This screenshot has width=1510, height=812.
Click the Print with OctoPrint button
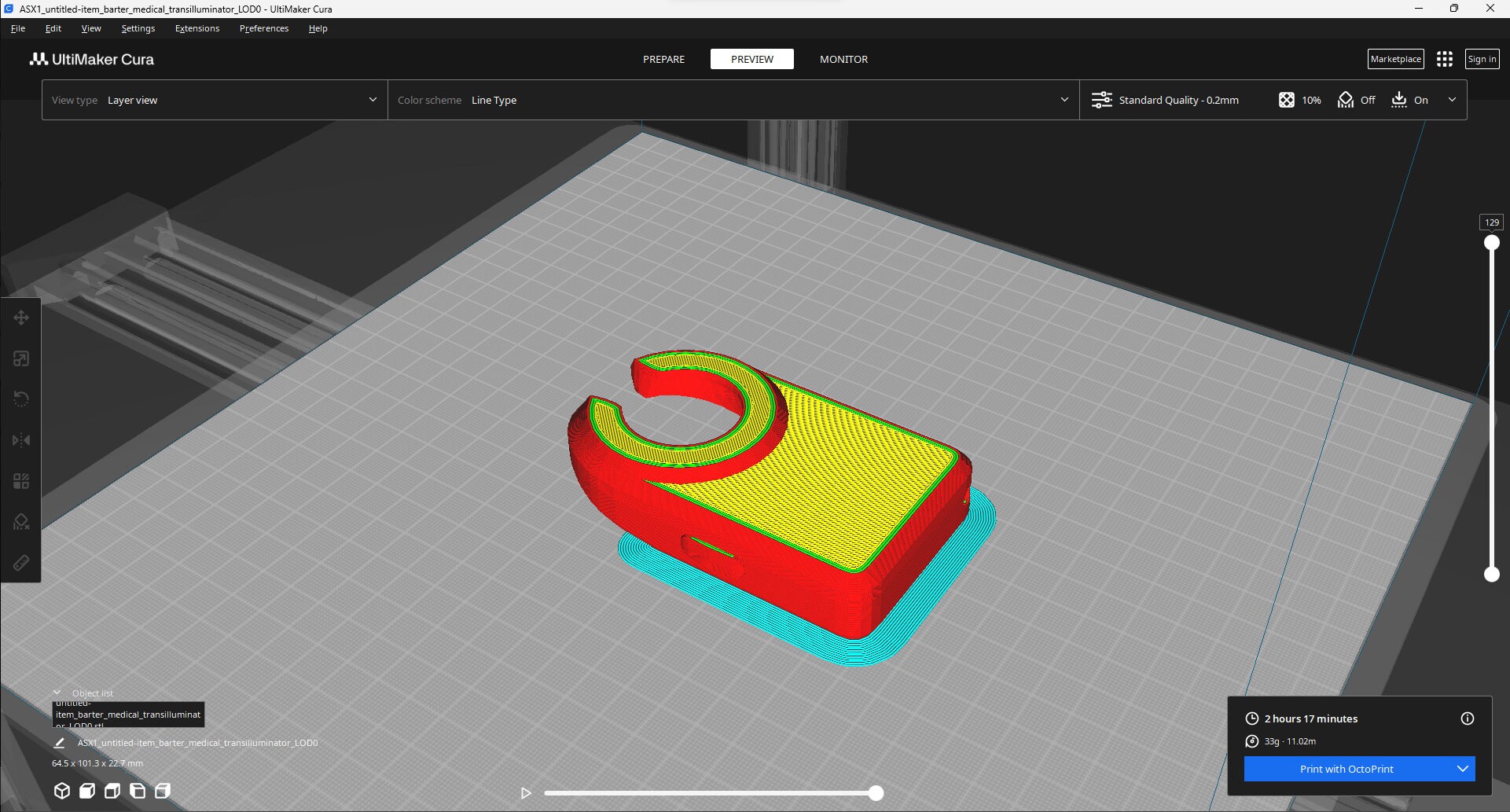(1347, 769)
